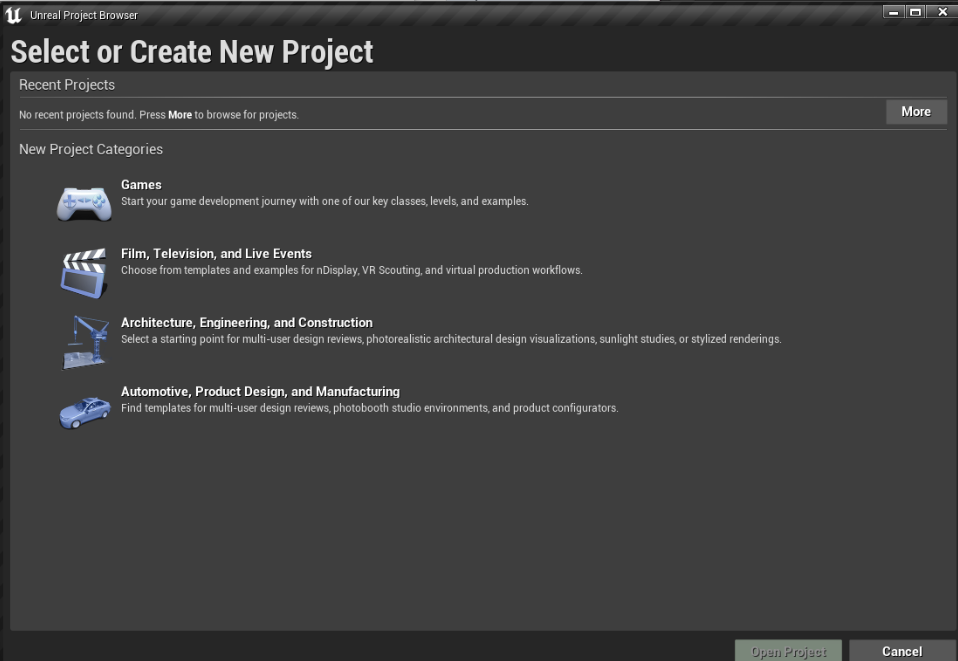
Task: Click the Games description text
Action: pyautogui.click(x=324, y=201)
